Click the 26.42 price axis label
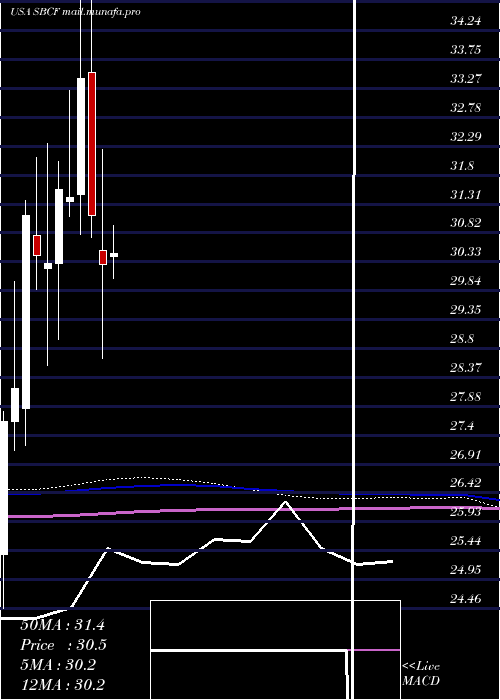Viewport: 500px width, 700px height. click(466, 483)
